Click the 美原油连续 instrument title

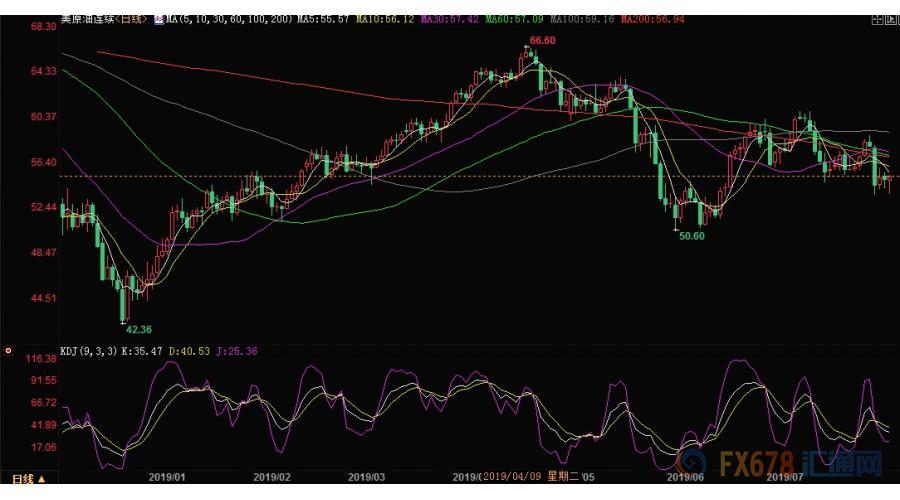pyautogui.click(x=88, y=20)
